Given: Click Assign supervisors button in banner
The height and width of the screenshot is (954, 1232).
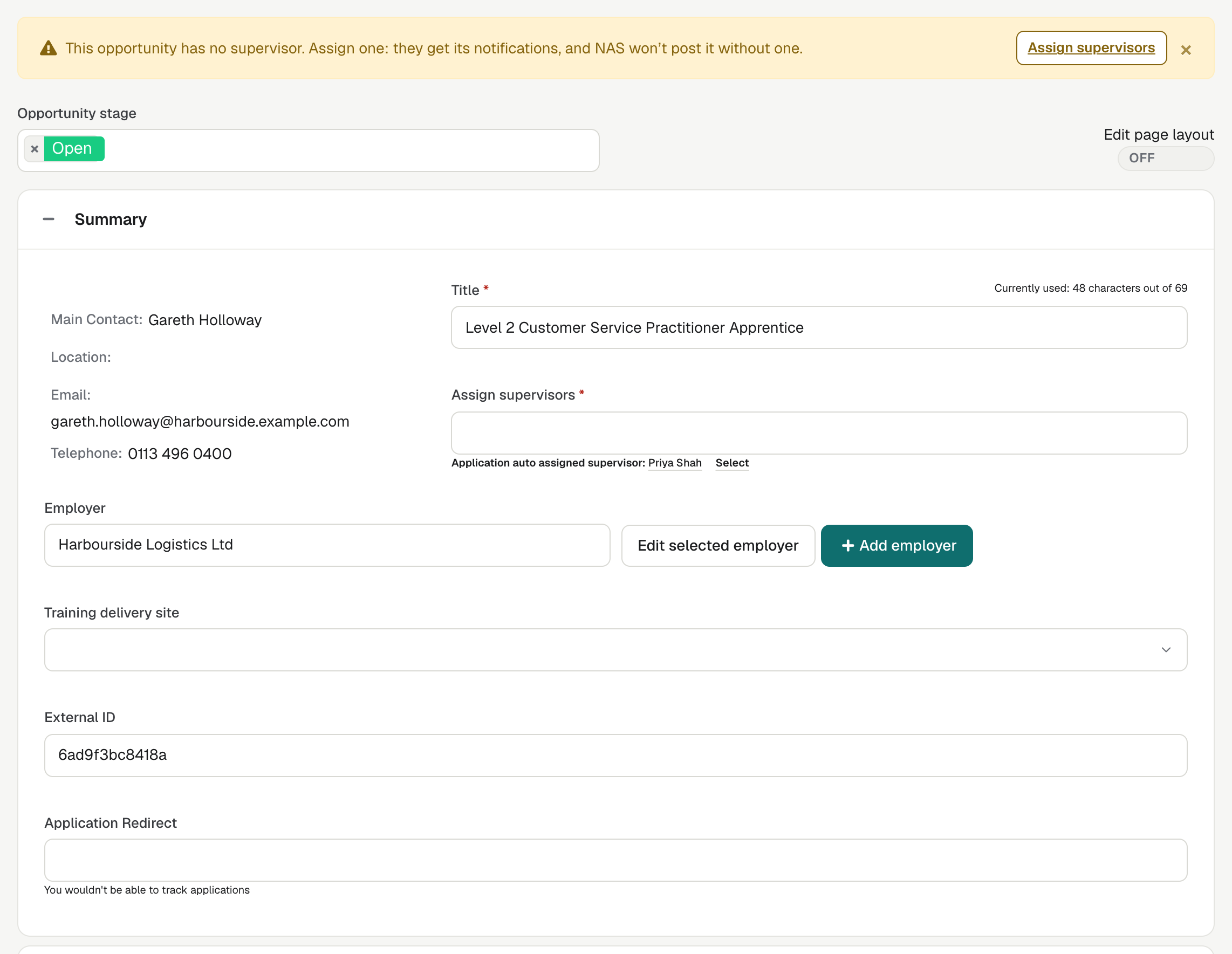Looking at the screenshot, I should [1091, 48].
